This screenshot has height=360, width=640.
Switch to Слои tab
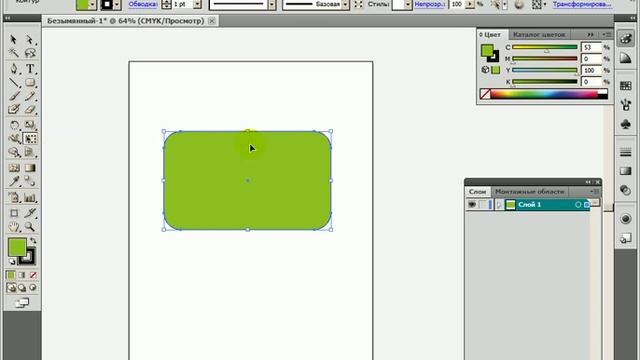point(477,191)
